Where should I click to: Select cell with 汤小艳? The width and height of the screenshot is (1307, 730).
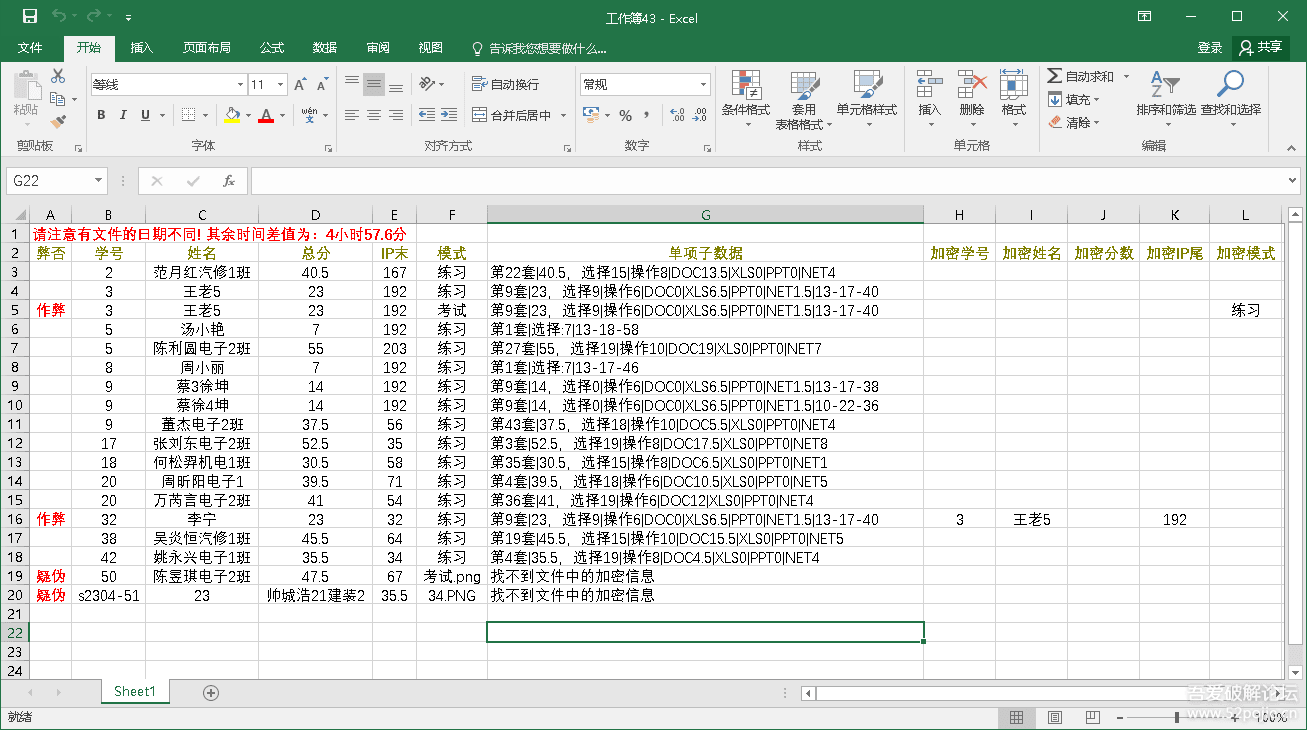[x=202, y=329]
